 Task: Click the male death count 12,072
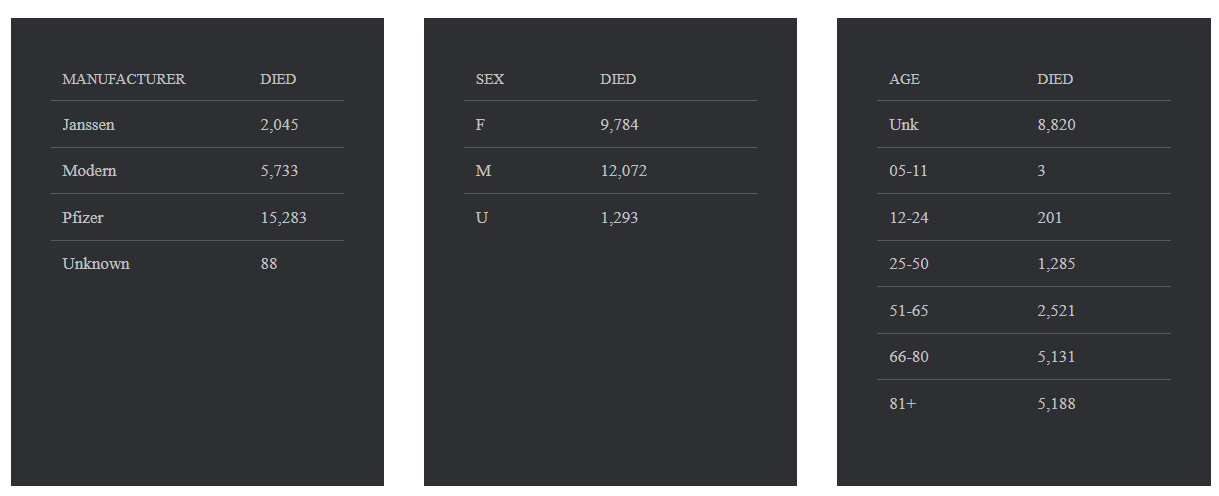(x=623, y=171)
